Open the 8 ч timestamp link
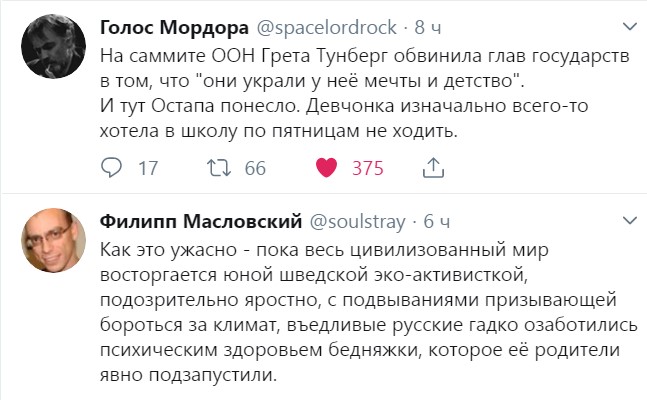Image resolution: width=647 pixels, height=400 pixels. coord(428,28)
